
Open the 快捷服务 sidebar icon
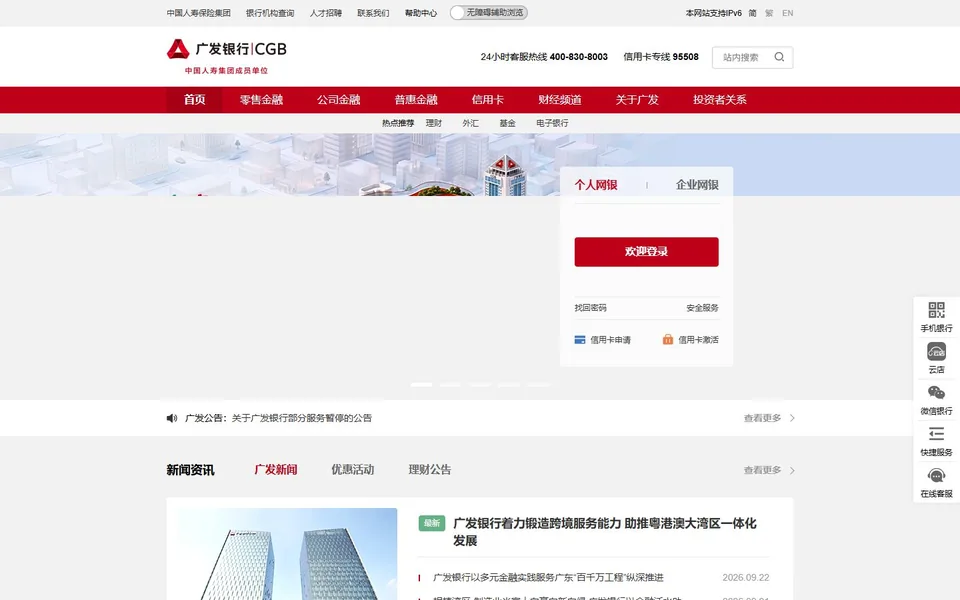[x=936, y=434]
